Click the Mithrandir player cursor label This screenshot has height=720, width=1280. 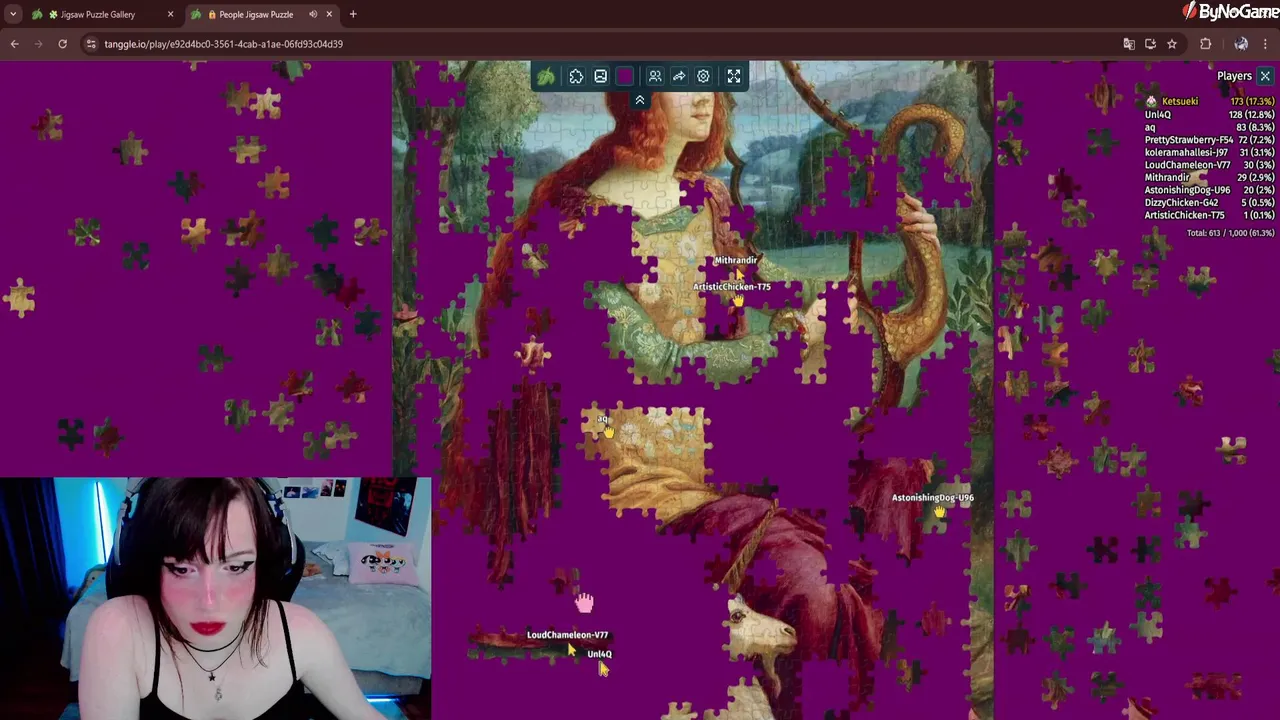pyautogui.click(x=735, y=260)
